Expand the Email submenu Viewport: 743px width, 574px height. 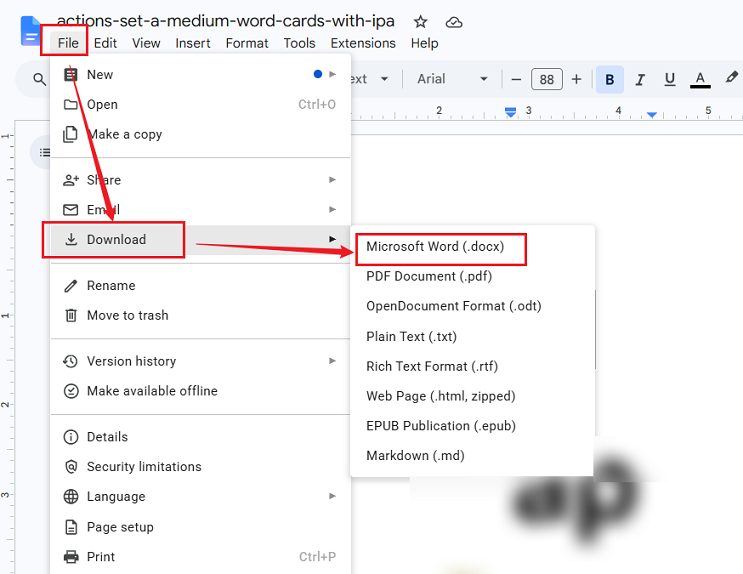200,210
